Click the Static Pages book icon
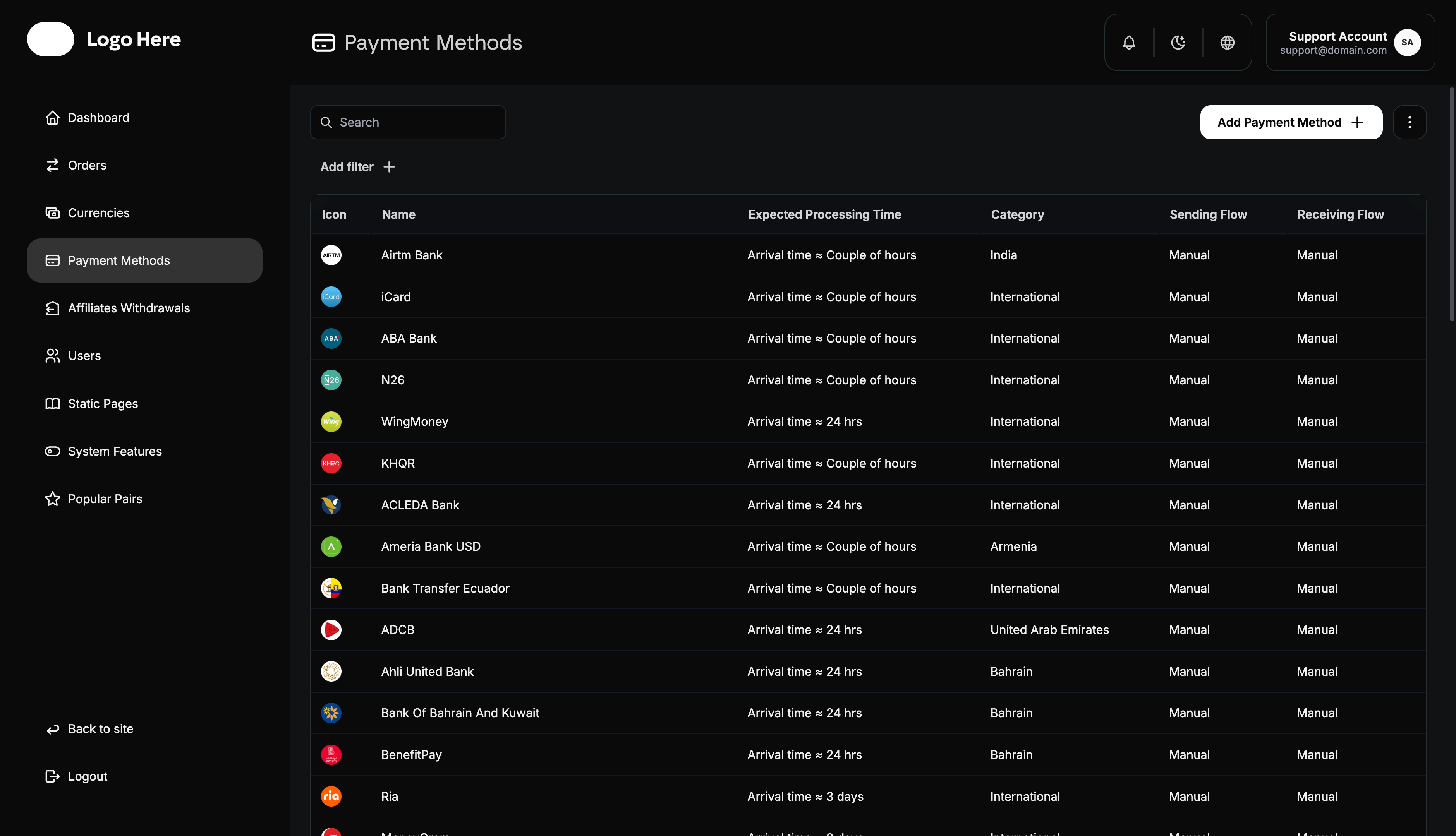The width and height of the screenshot is (1456, 836). point(52,404)
